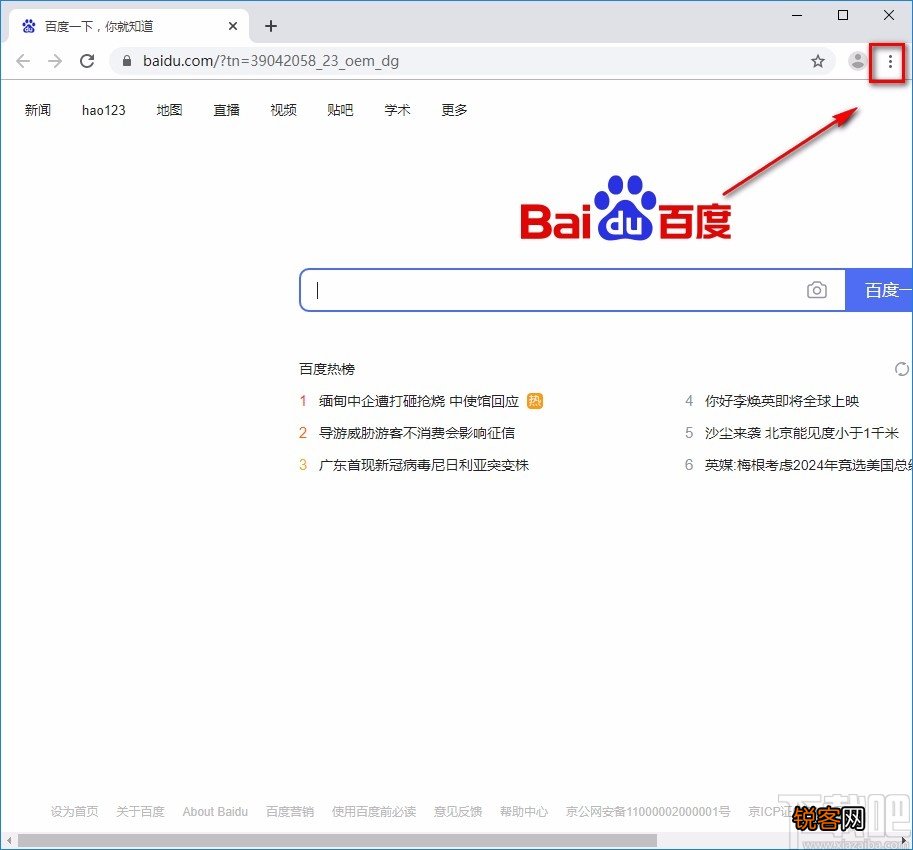Open hot item 你好李焕英即将全球上映
This screenshot has height=850, width=913.
(x=782, y=401)
